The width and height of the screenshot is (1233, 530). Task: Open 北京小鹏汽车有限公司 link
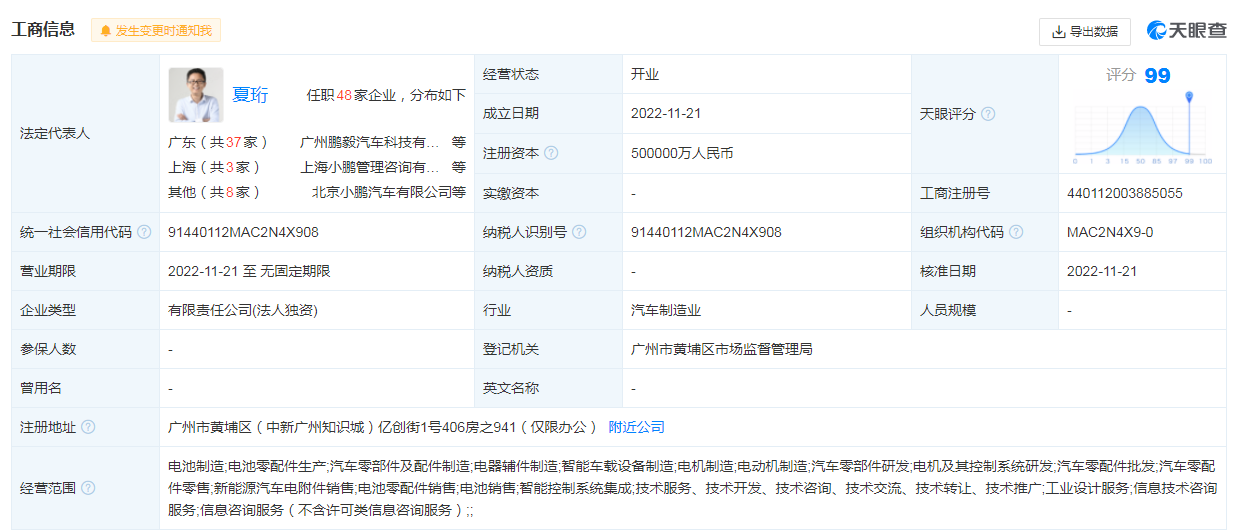[381, 192]
